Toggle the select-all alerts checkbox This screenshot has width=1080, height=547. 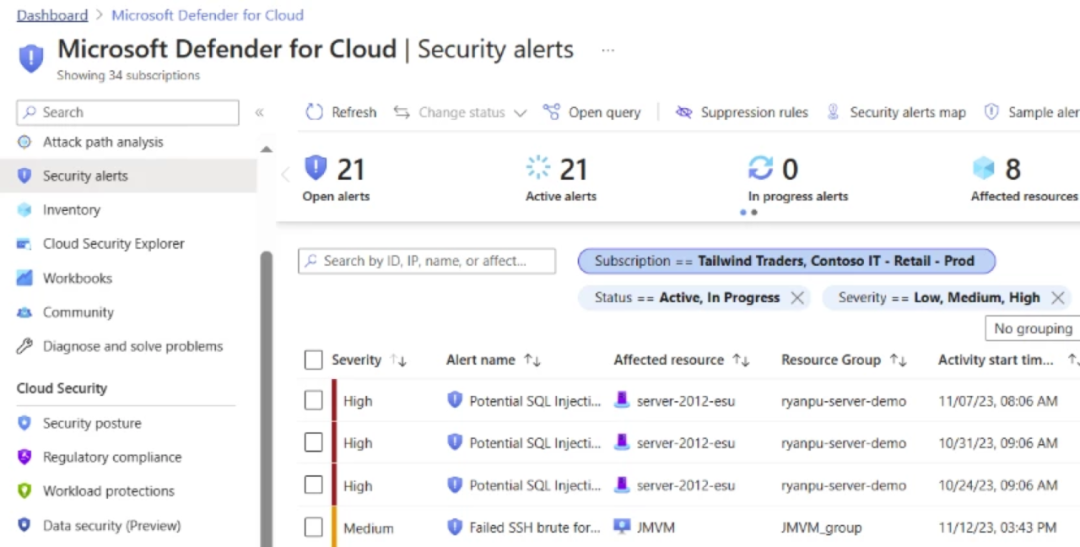(314, 360)
